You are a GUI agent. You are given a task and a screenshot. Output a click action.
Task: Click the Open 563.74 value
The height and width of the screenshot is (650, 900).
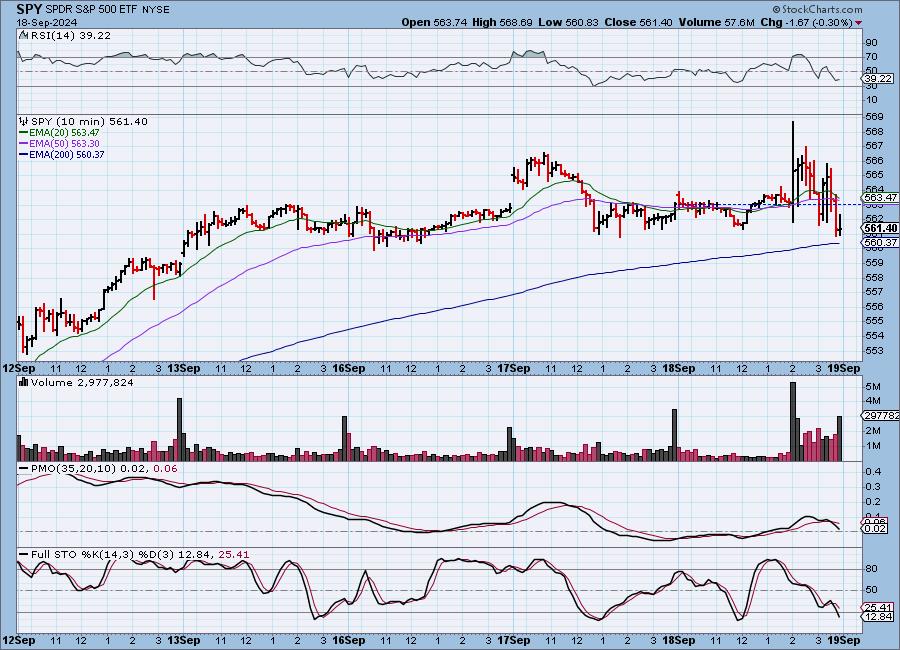(435, 22)
